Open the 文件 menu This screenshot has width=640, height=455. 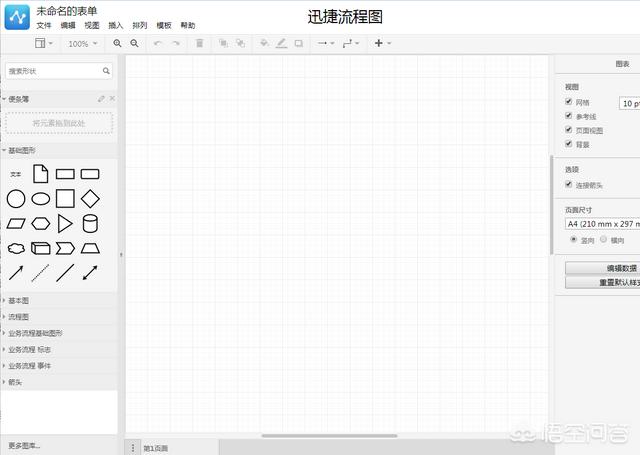[44, 26]
